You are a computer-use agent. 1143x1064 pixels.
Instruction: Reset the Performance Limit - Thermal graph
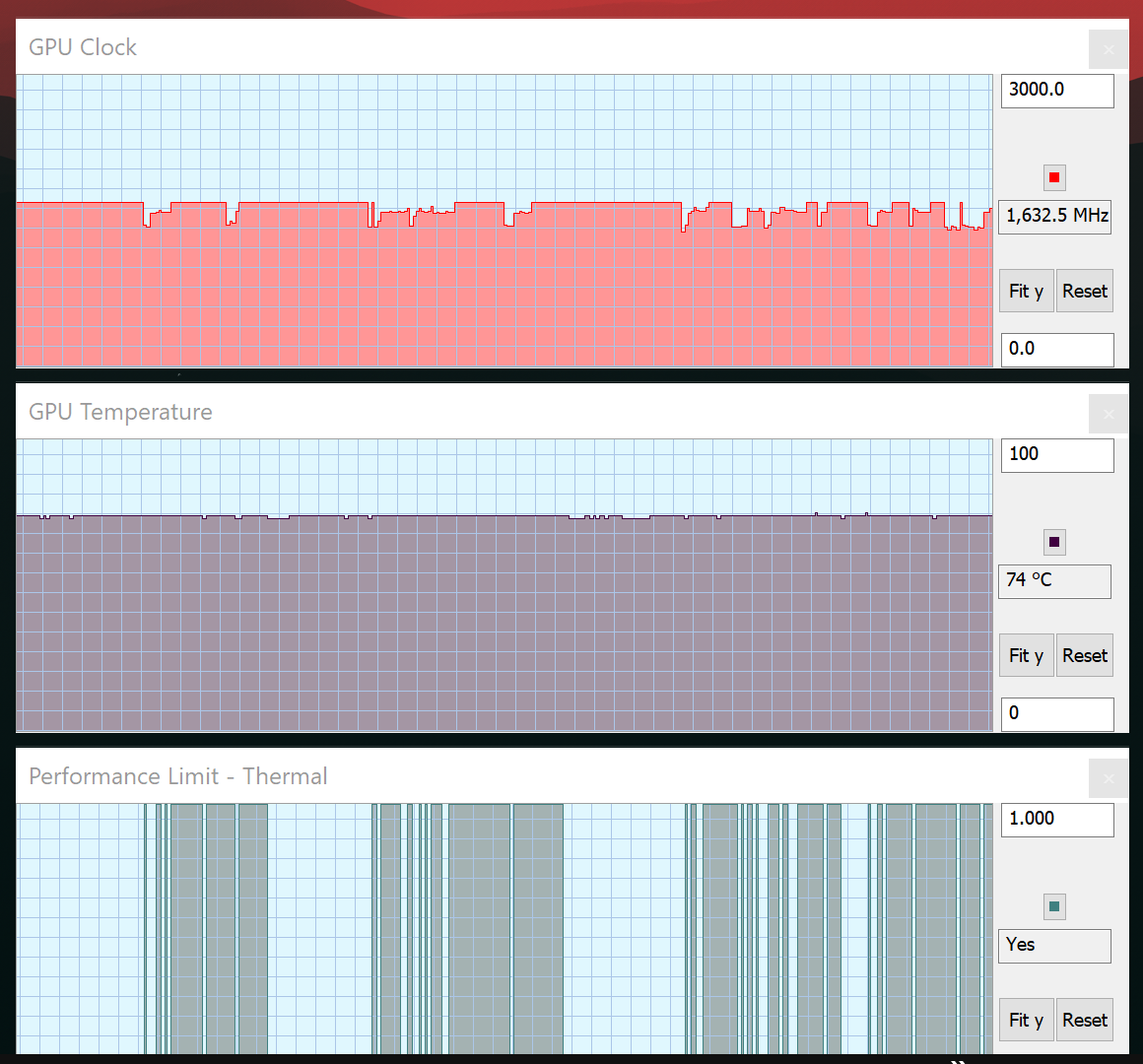coord(1084,1020)
